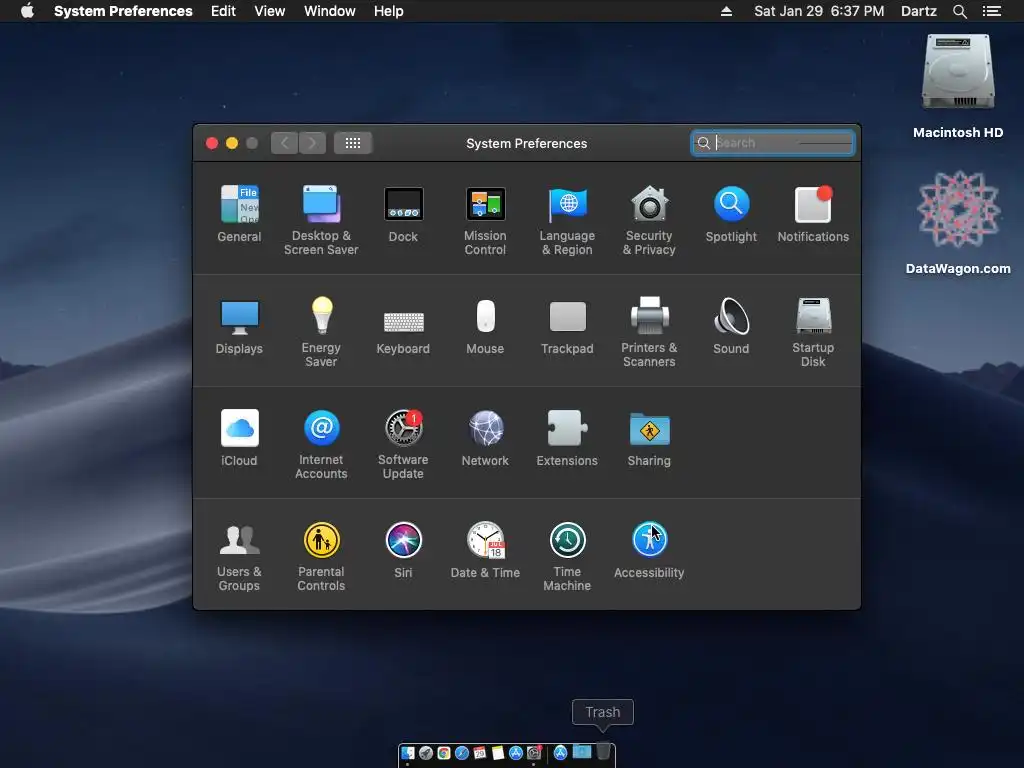Viewport: 1024px width, 768px height.
Task: Open iCloud preferences
Action: [x=239, y=438]
